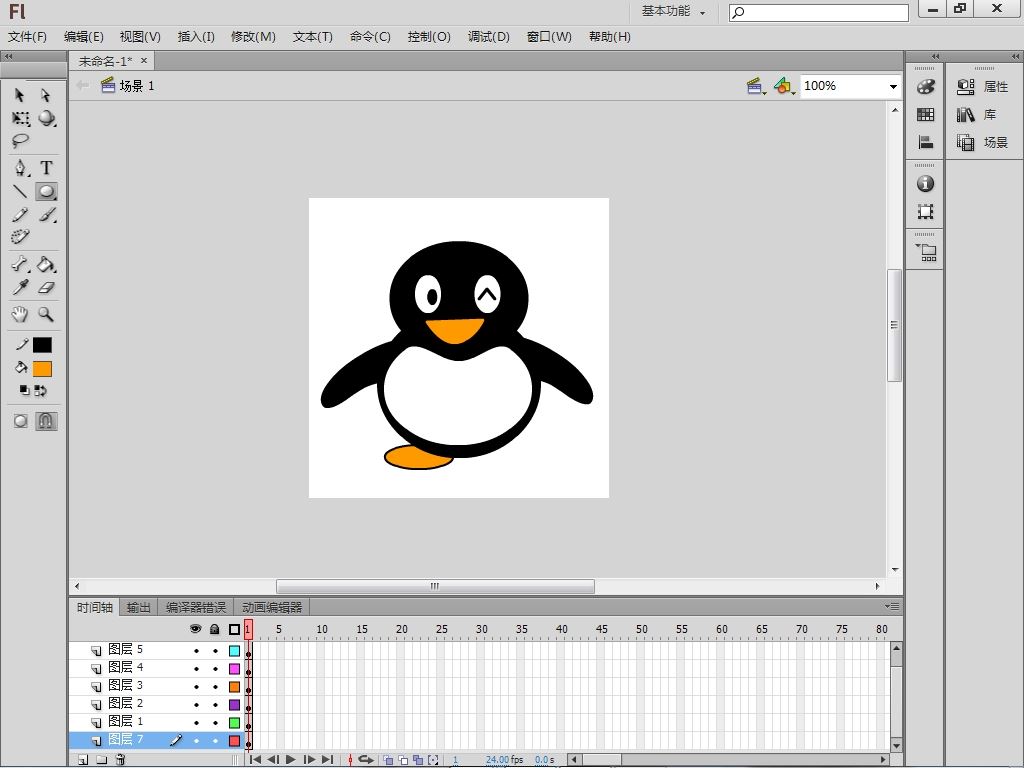Close the 未命名-1* document tab
The width and height of the screenshot is (1024, 768).
tap(144, 61)
